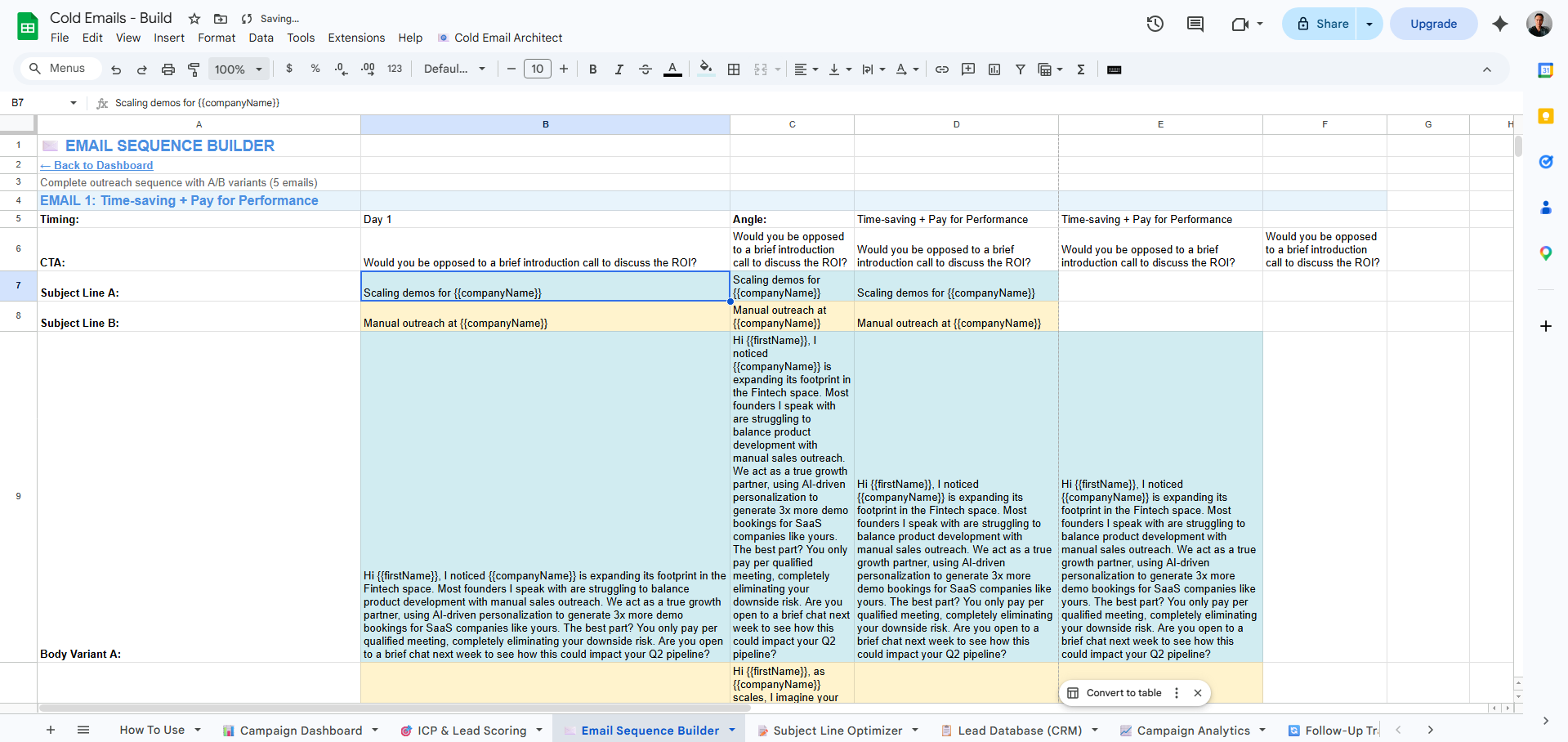Click the font size input field
Screen dimensions: 1568x742
point(538,69)
